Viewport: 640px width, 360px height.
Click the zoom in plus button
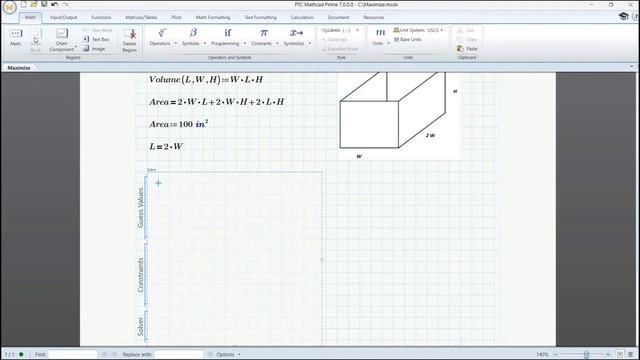coord(608,354)
